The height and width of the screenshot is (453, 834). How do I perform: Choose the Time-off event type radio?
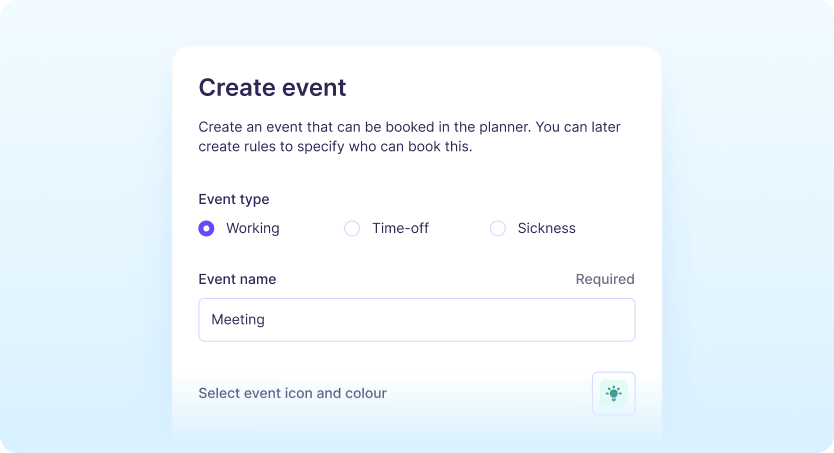(x=352, y=228)
